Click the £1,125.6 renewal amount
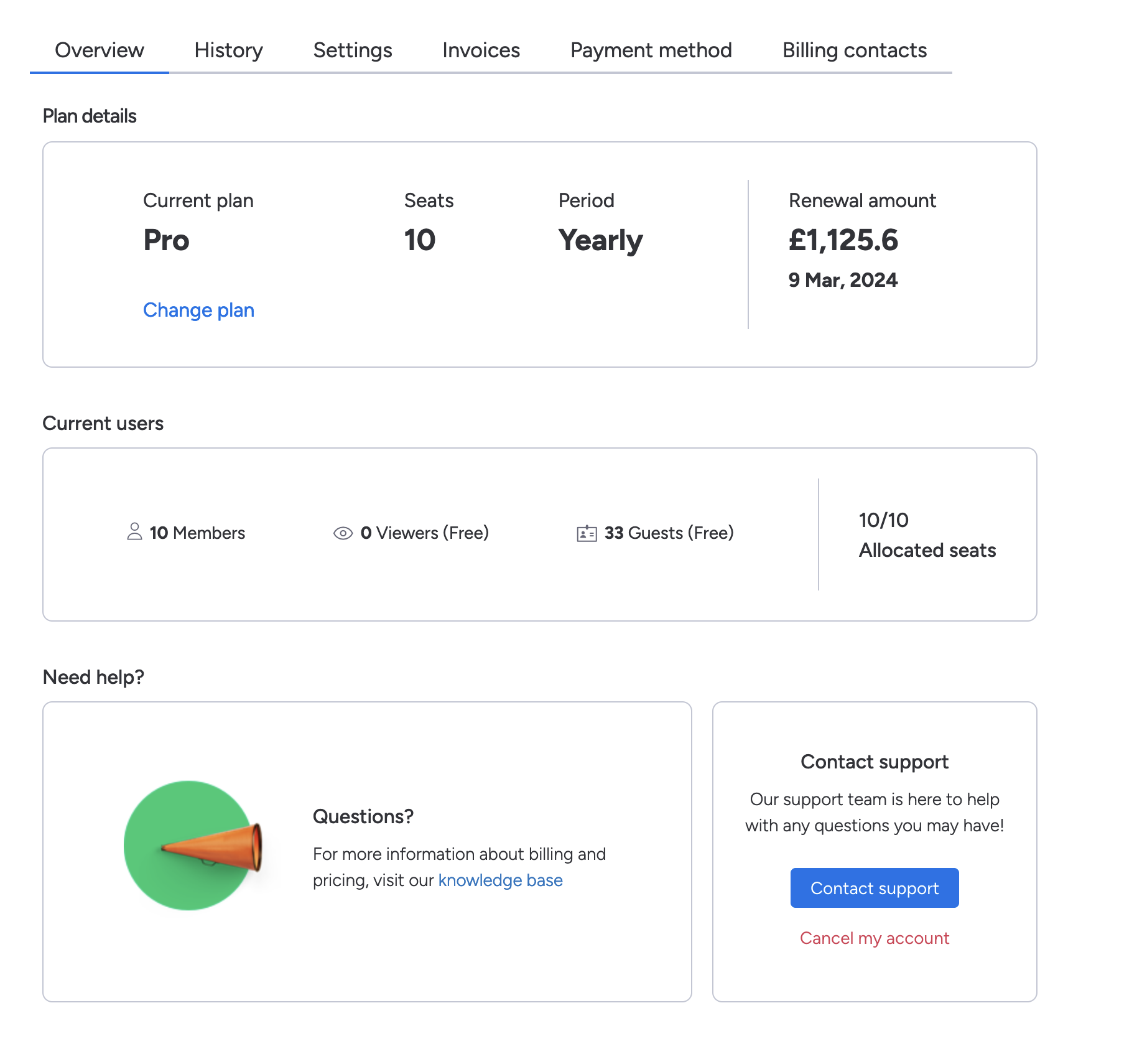1142x1064 pixels. click(843, 240)
